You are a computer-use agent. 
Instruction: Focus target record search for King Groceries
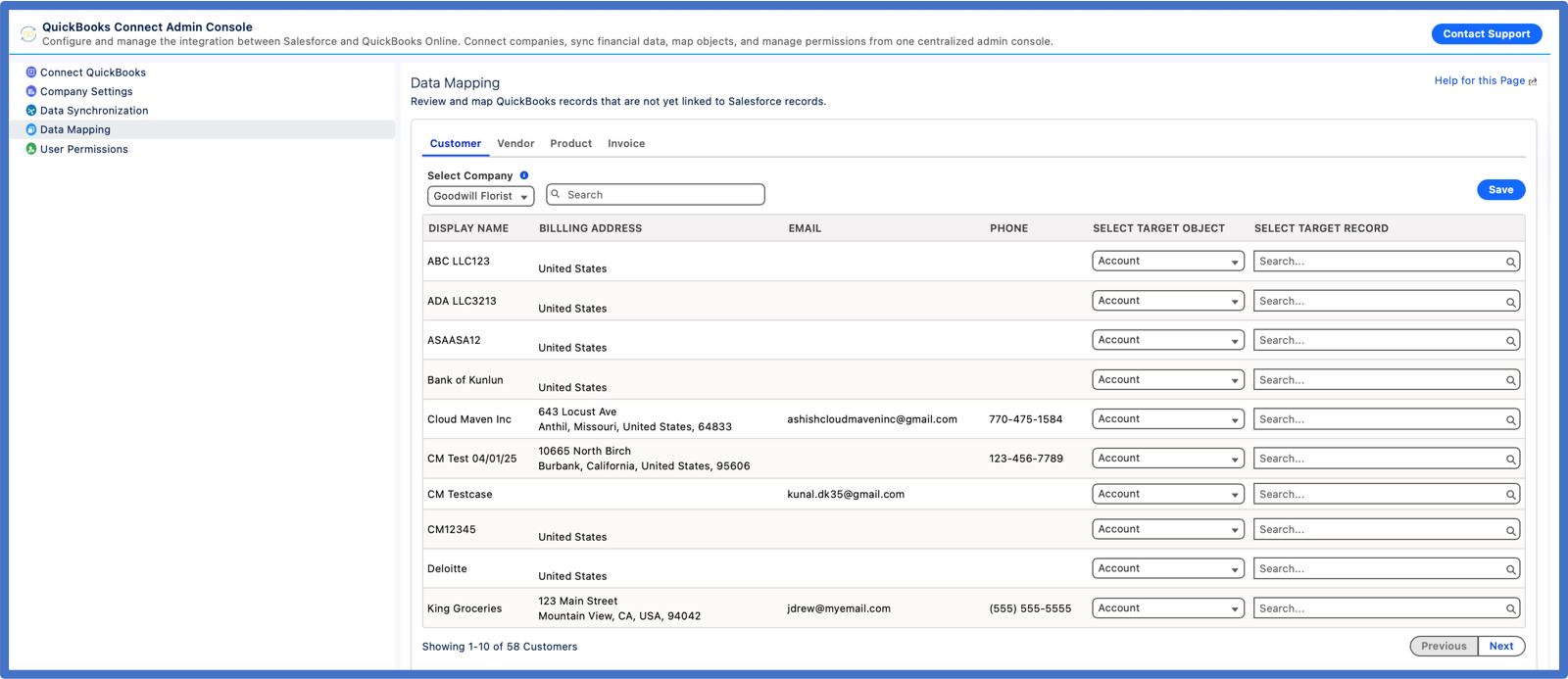[x=1387, y=608]
